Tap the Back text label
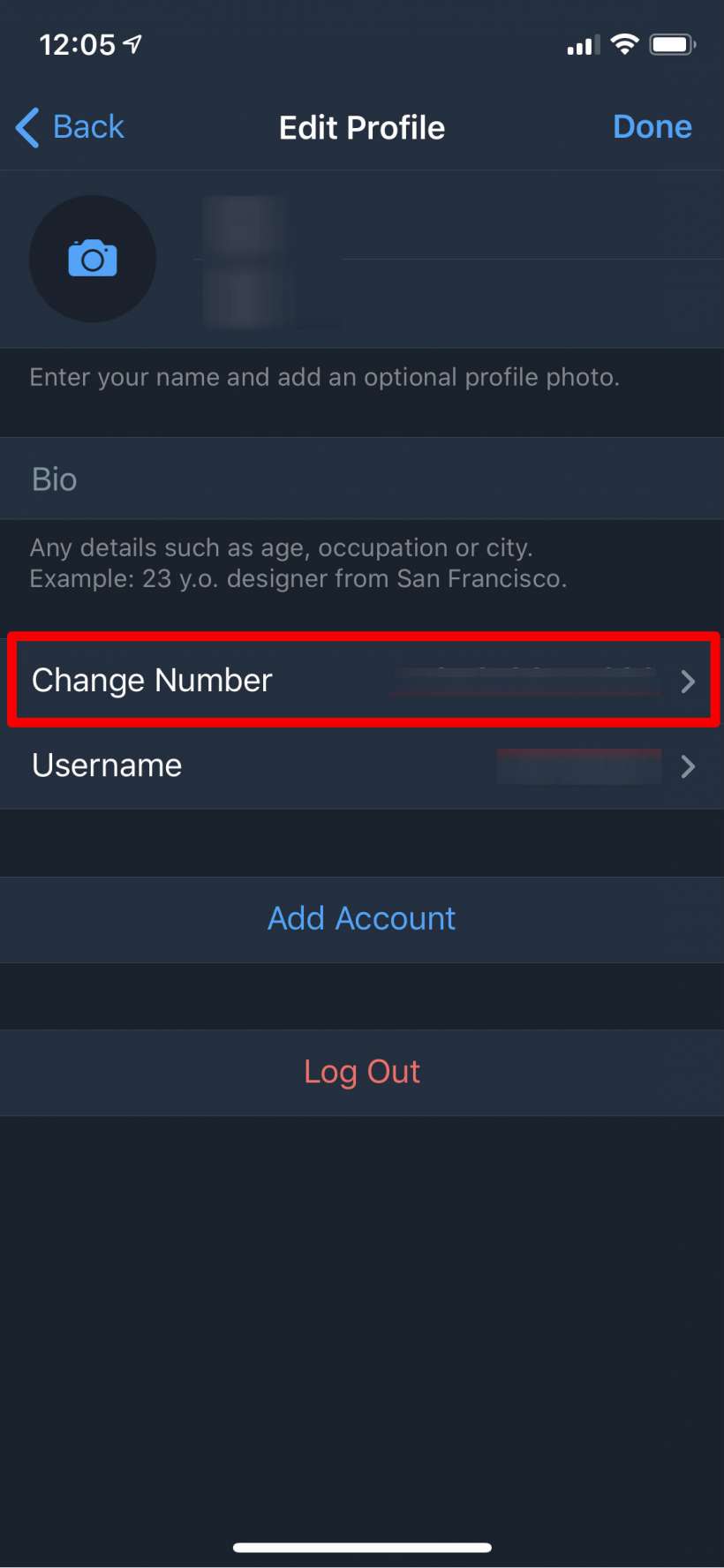The height and width of the screenshot is (1568, 724). [x=88, y=127]
